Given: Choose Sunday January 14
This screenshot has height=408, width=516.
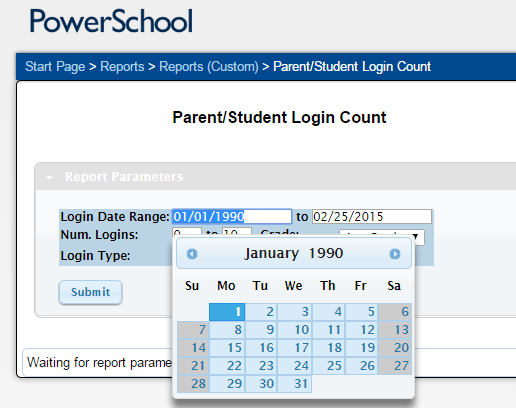Looking at the screenshot, I should [193, 348].
